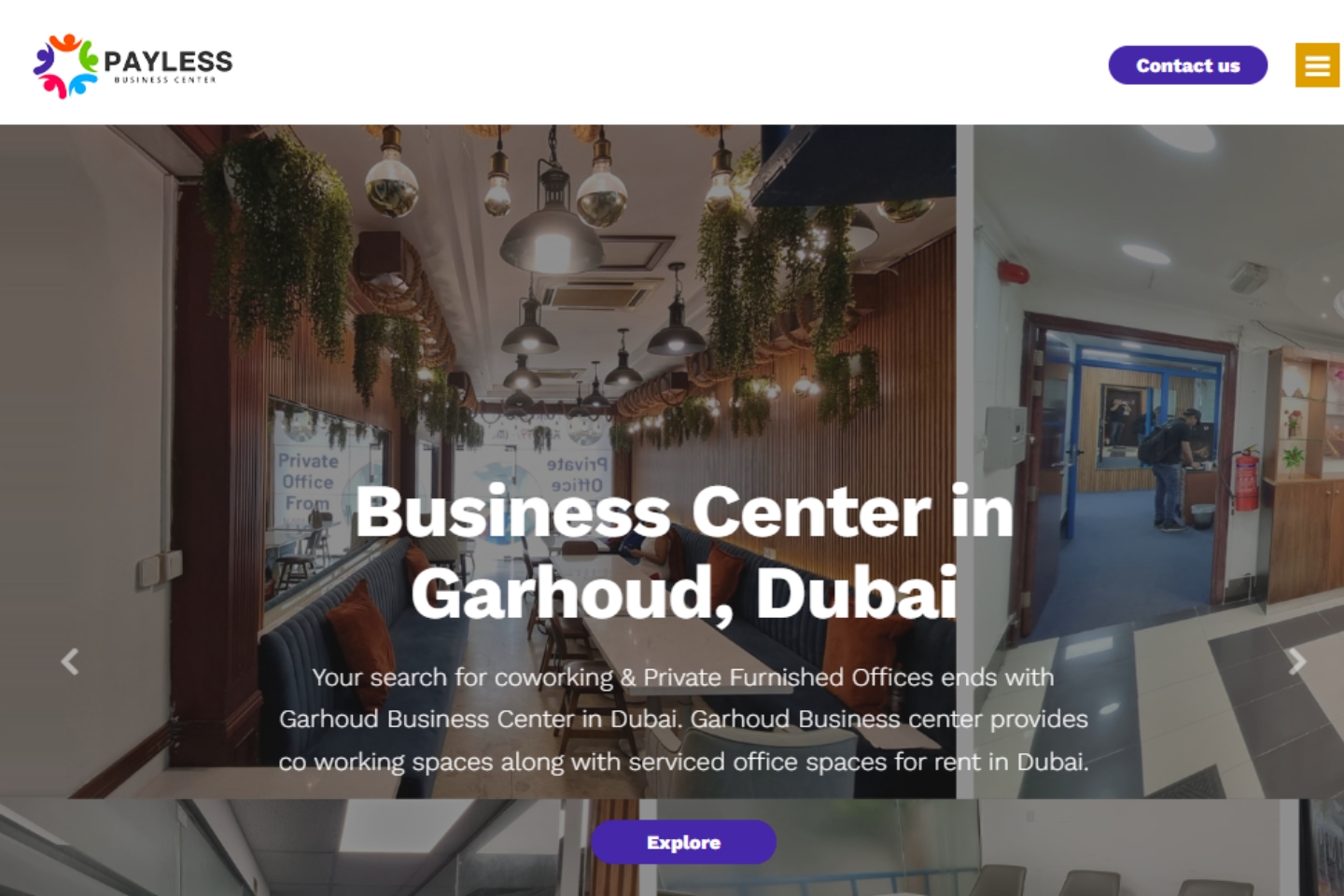Select the PAYLESS wordmark text
This screenshot has width=1344, height=896.
pos(168,61)
